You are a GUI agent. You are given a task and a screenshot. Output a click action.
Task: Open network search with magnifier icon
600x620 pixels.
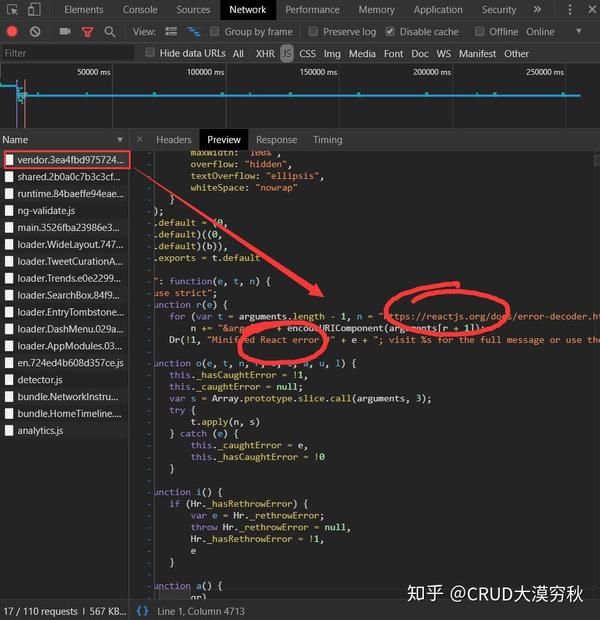pos(109,32)
